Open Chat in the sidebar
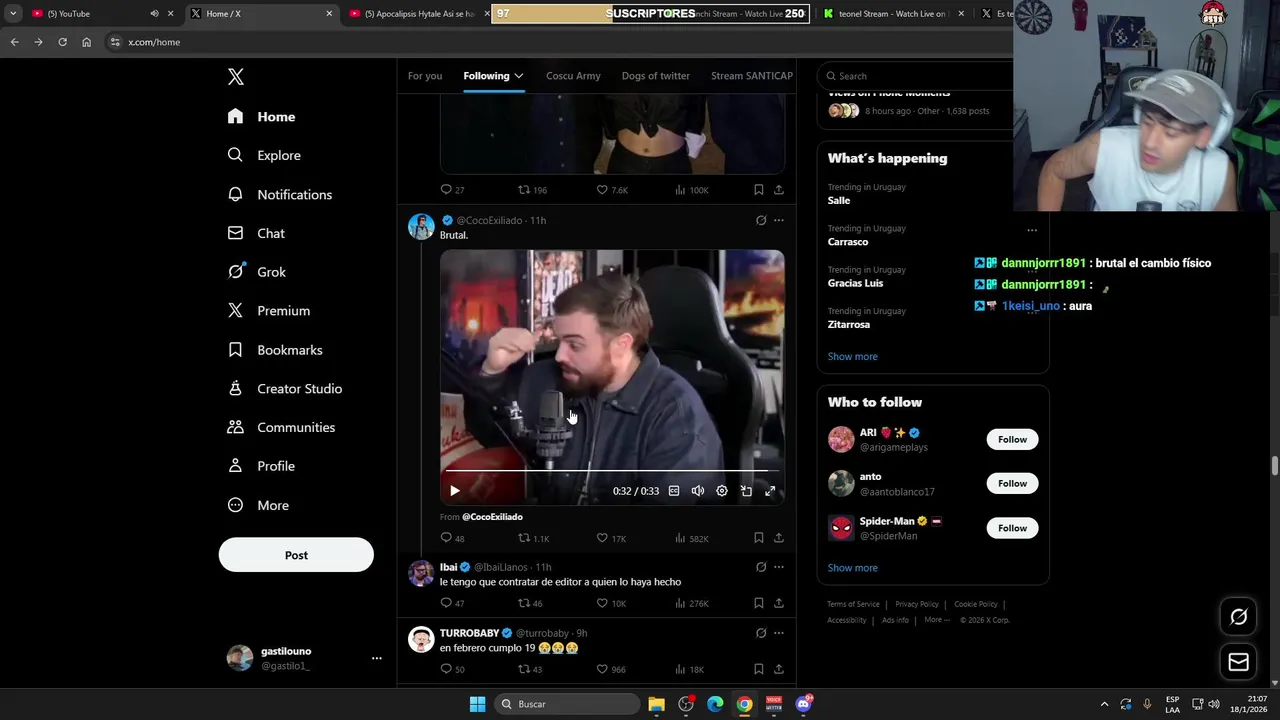Viewport: 1280px width, 720px height. 256,233
